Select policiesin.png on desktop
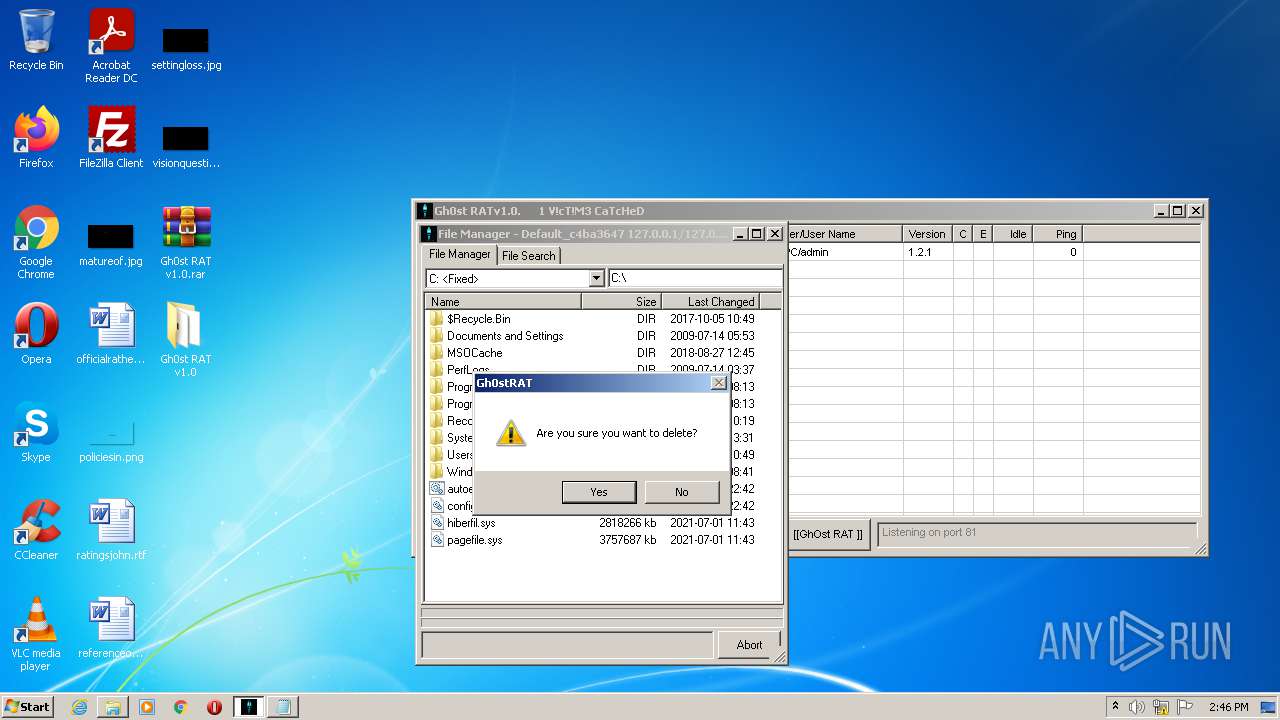 111,443
